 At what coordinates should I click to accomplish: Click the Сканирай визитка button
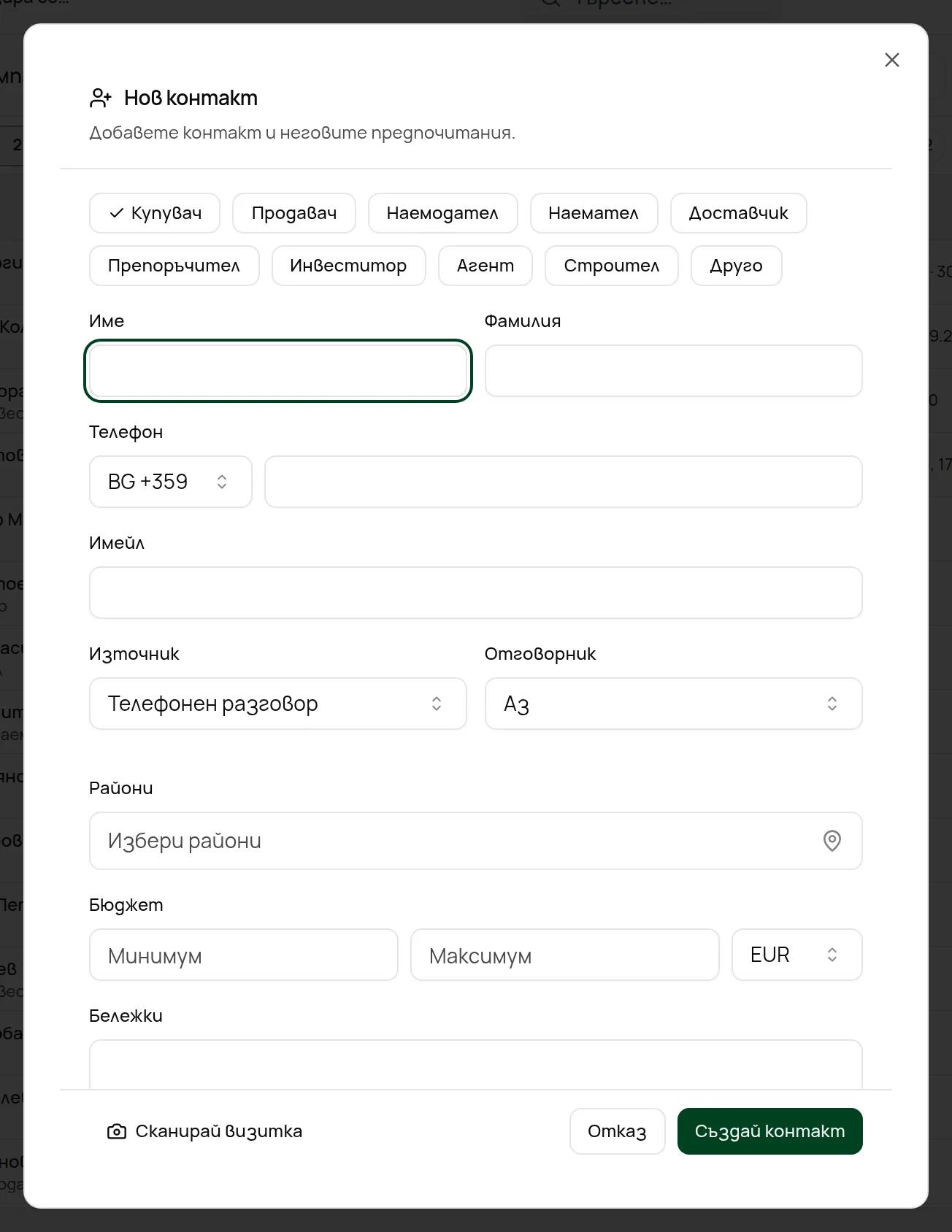tap(205, 1131)
